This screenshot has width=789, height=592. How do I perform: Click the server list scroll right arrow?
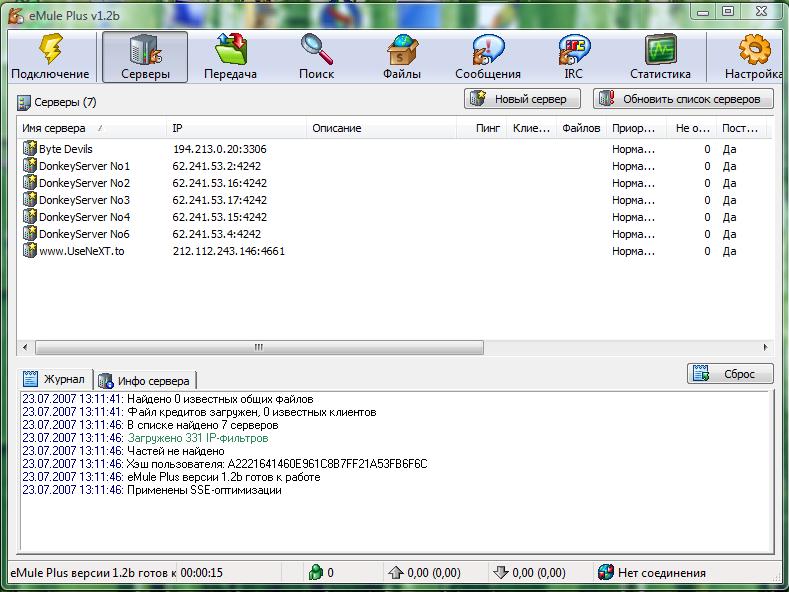[765, 347]
